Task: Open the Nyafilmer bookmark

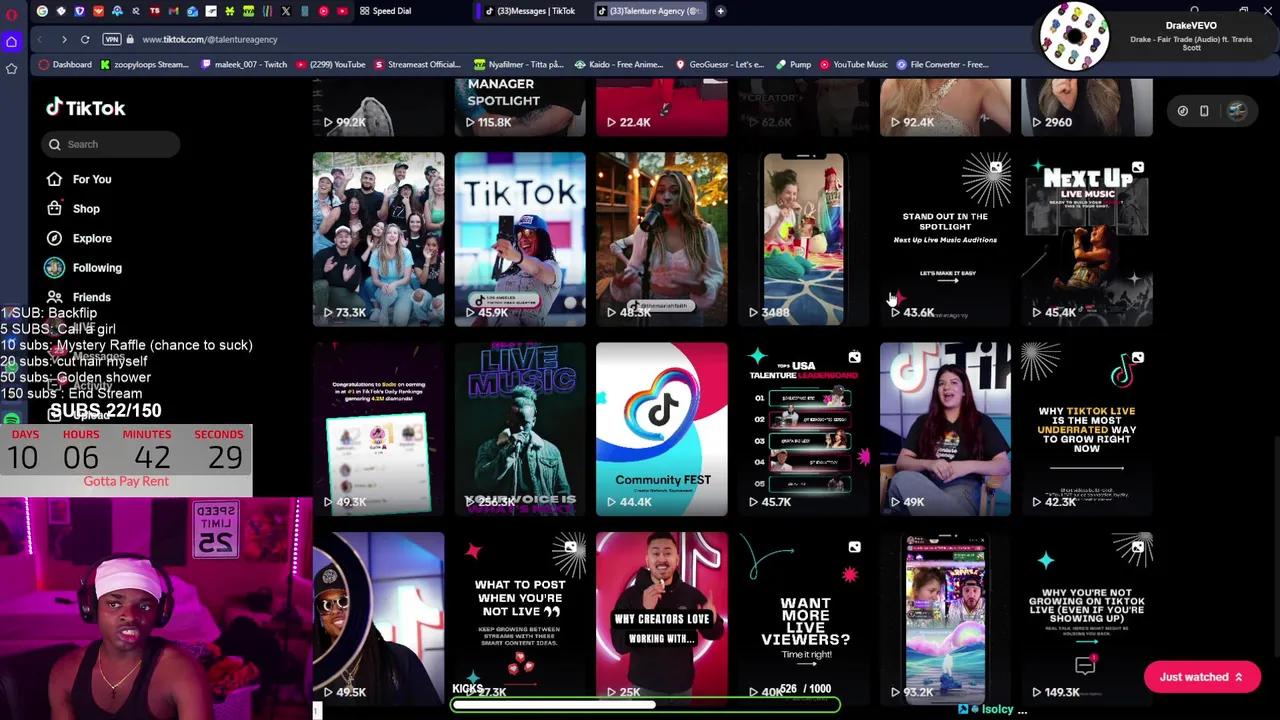Action: (518, 64)
